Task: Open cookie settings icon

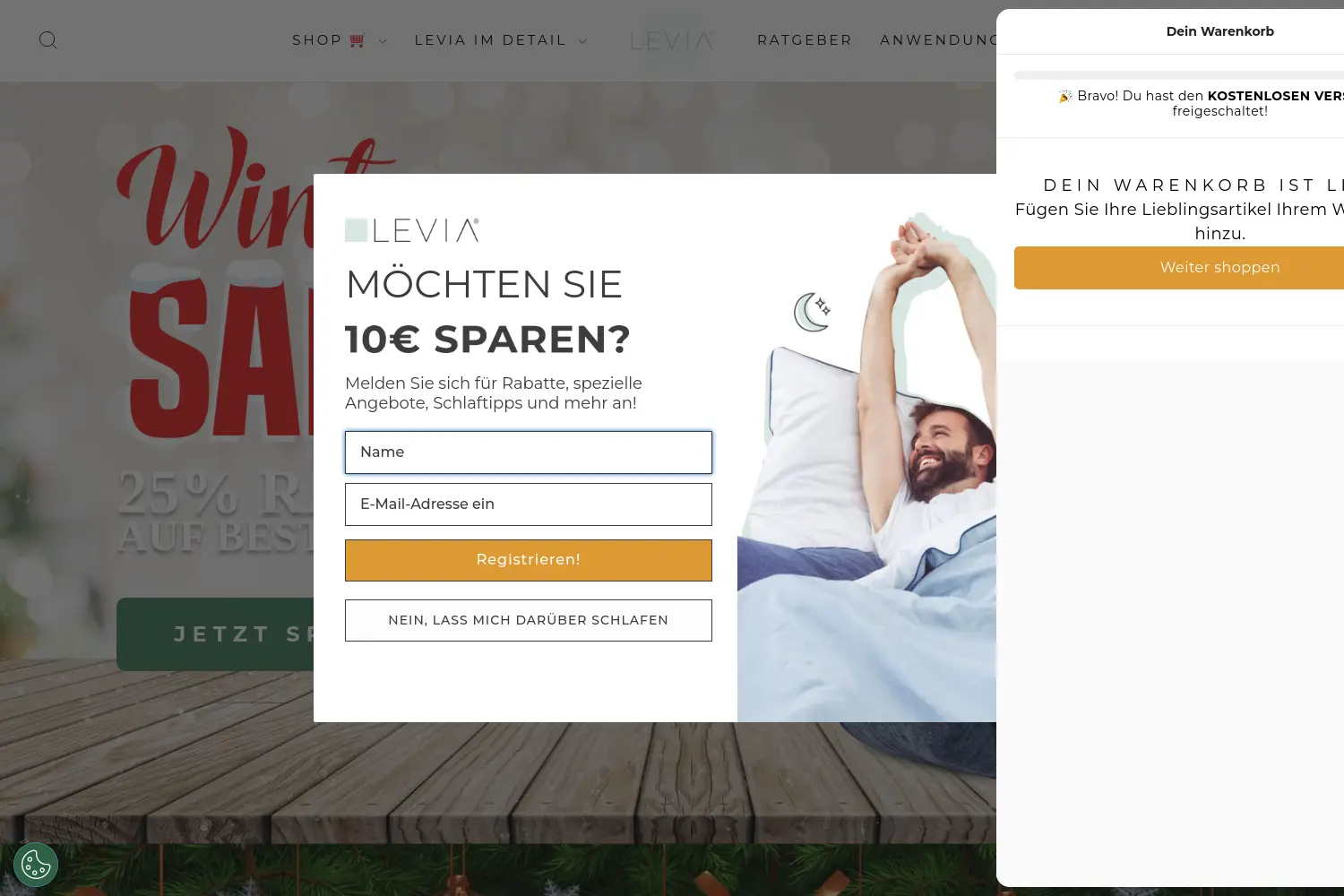Action: click(x=36, y=865)
